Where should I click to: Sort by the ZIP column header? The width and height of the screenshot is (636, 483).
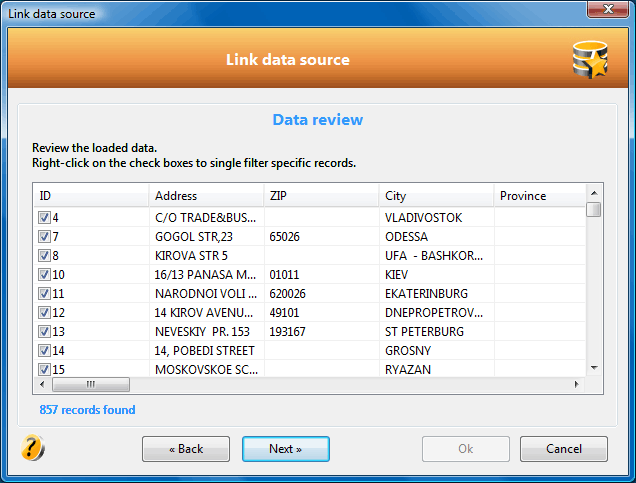pos(321,196)
